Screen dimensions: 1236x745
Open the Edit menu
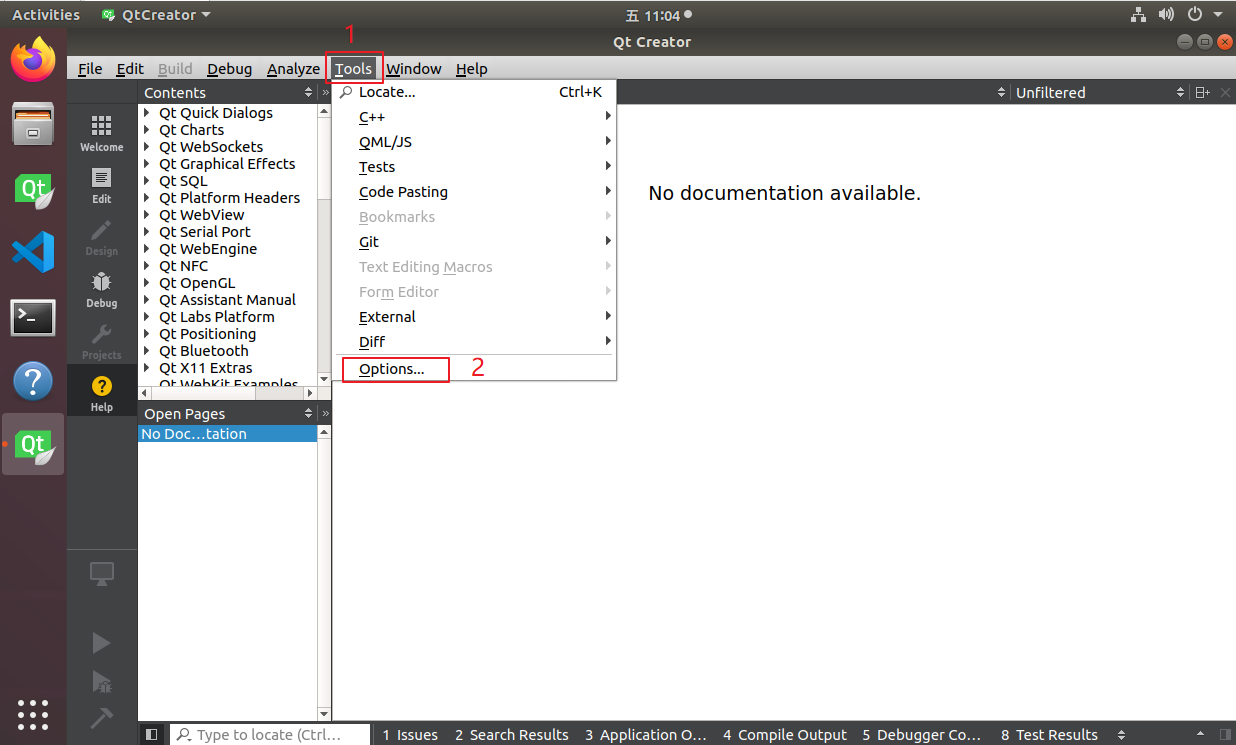coord(130,68)
